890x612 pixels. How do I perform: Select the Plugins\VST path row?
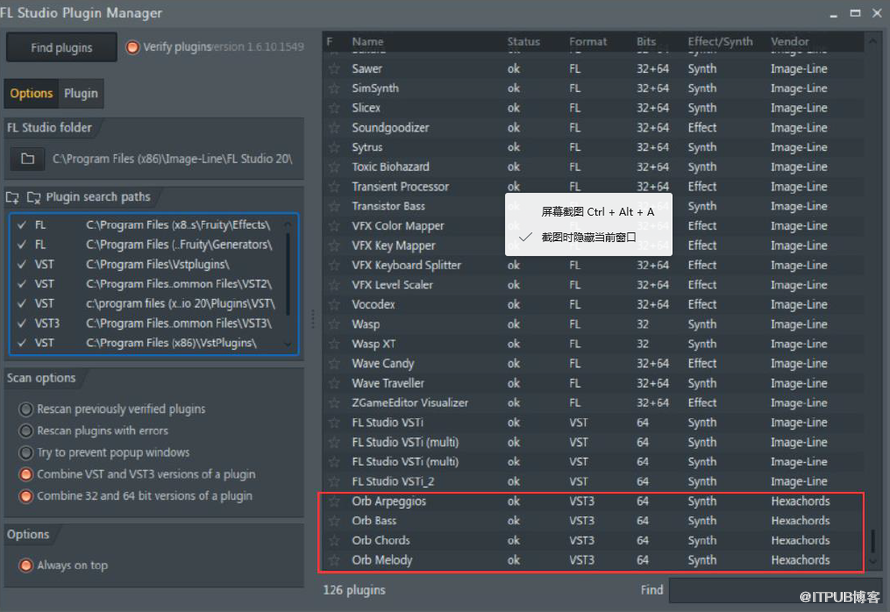pos(146,304)
